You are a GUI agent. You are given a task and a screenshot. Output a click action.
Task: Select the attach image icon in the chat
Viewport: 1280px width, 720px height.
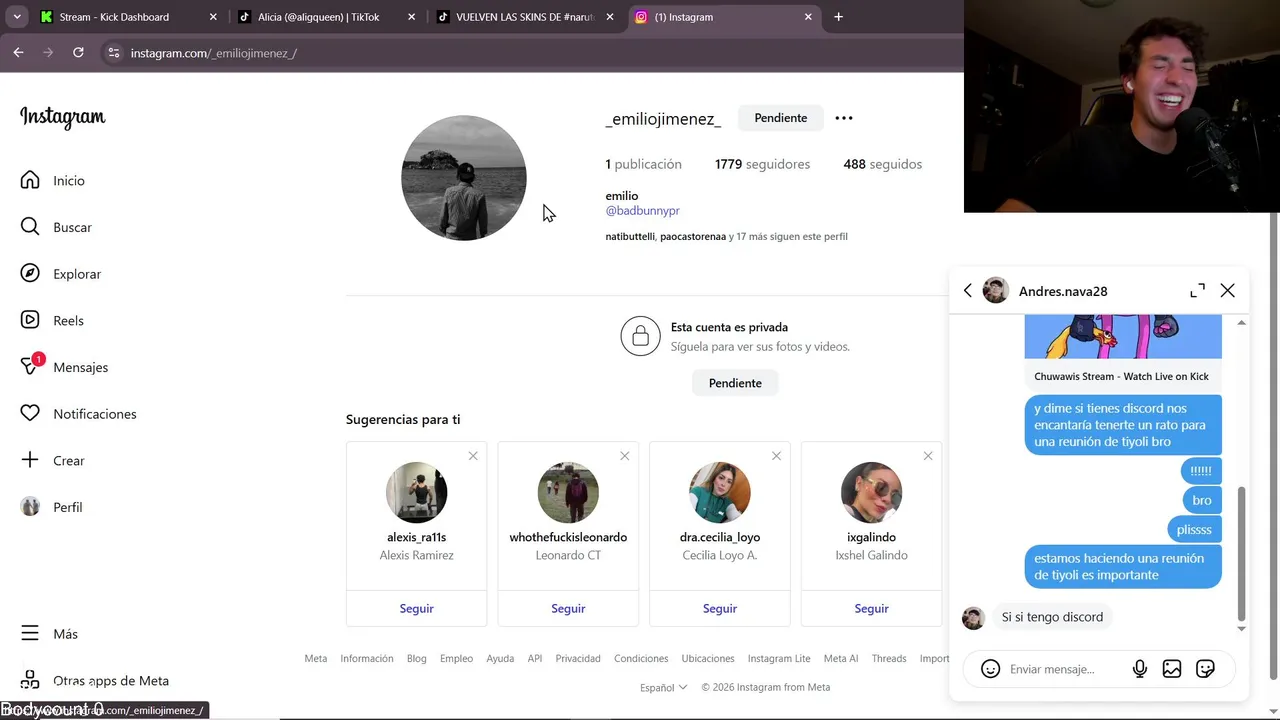coord(1172,669)
